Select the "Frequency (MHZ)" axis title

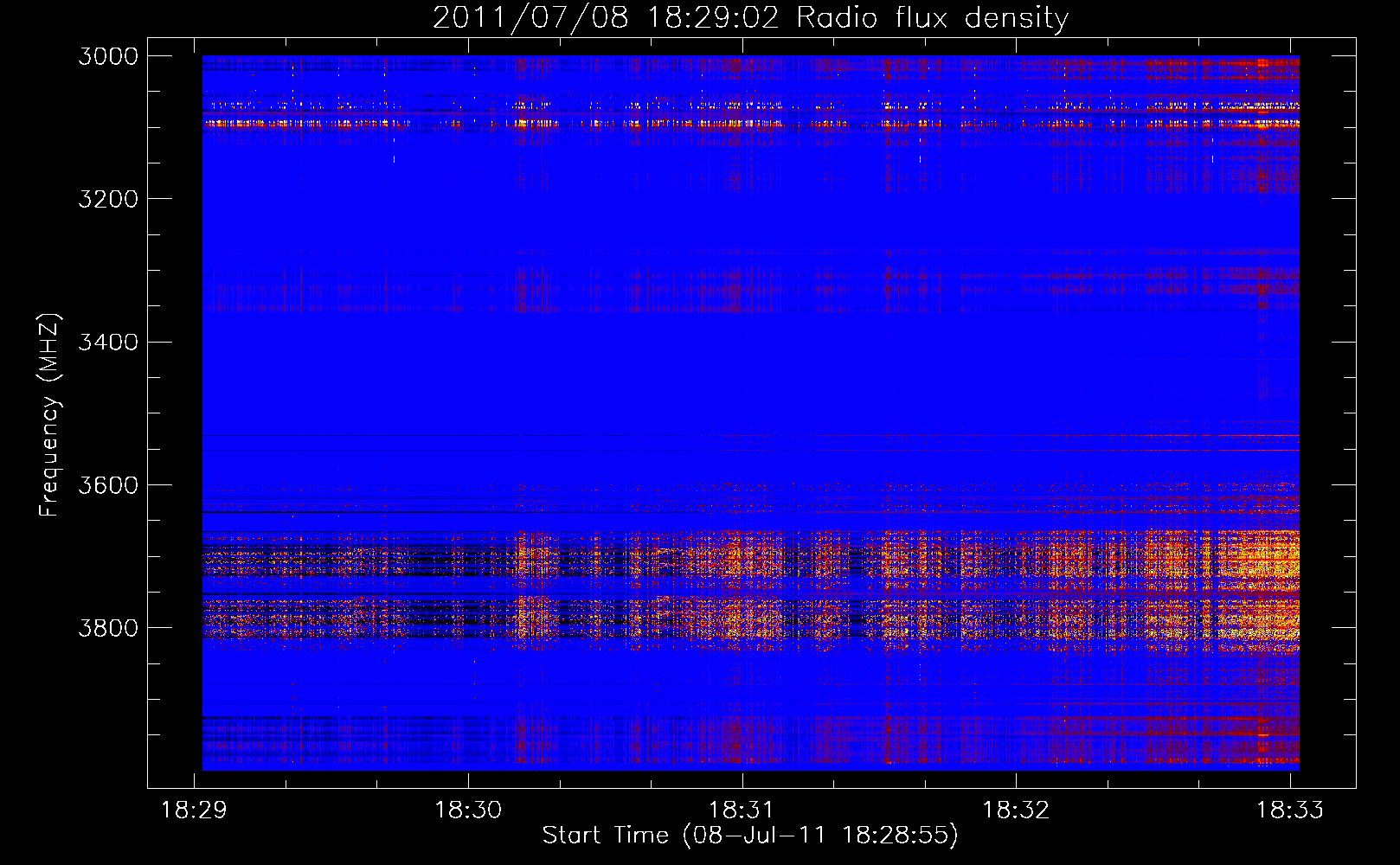(x=50, y=414)
